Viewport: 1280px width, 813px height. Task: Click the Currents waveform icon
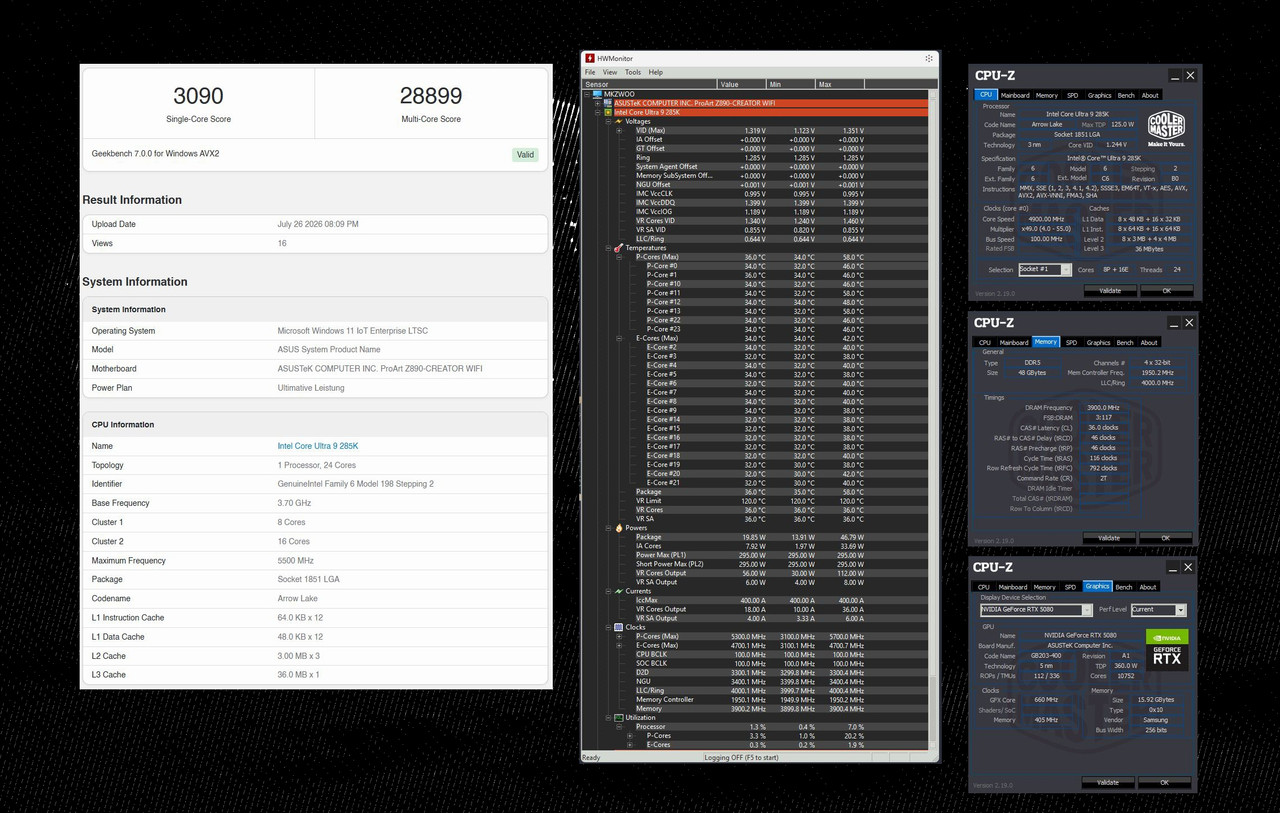point(619,591)
